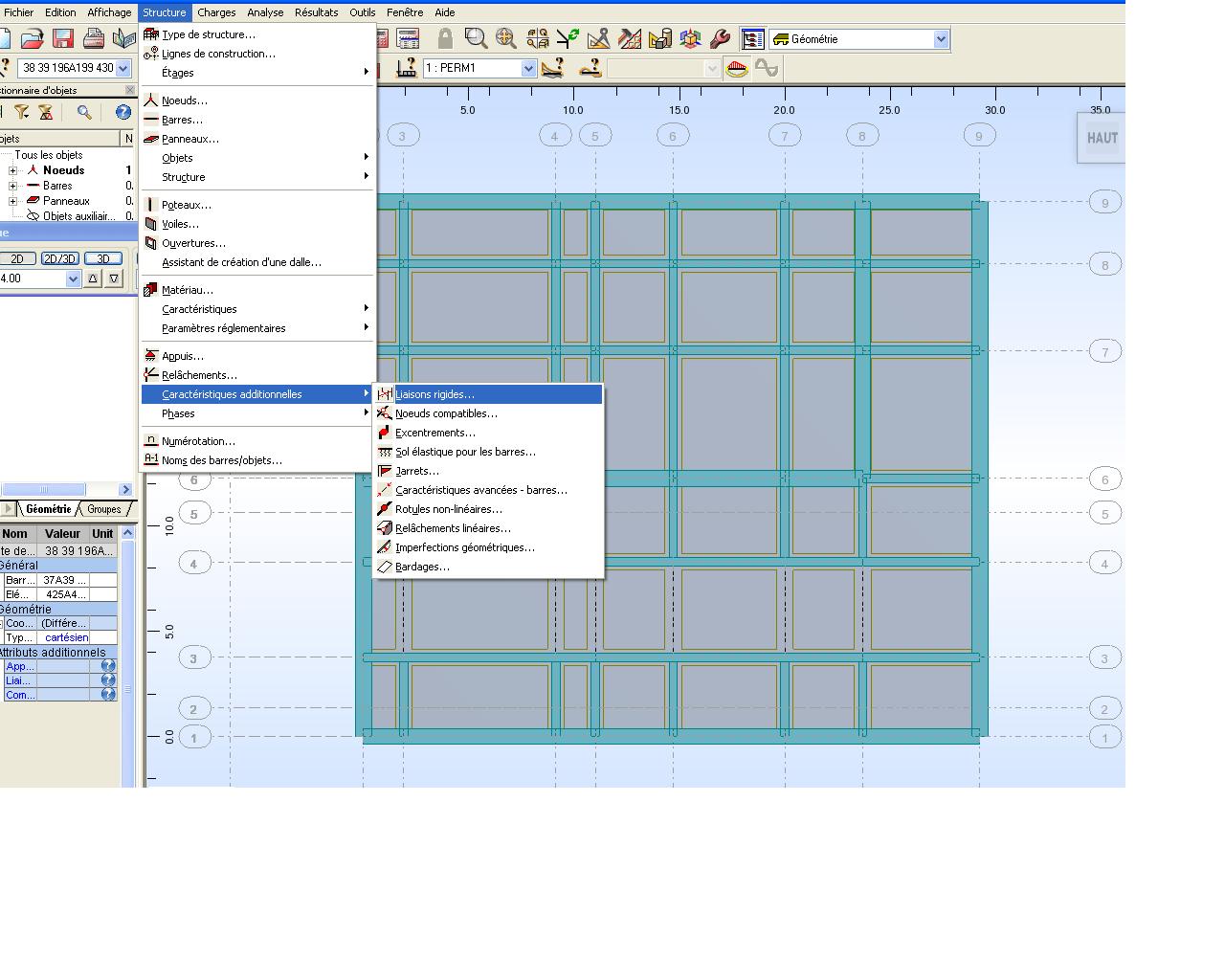Open the wrench preferences icon

click(x=720, y=38)
